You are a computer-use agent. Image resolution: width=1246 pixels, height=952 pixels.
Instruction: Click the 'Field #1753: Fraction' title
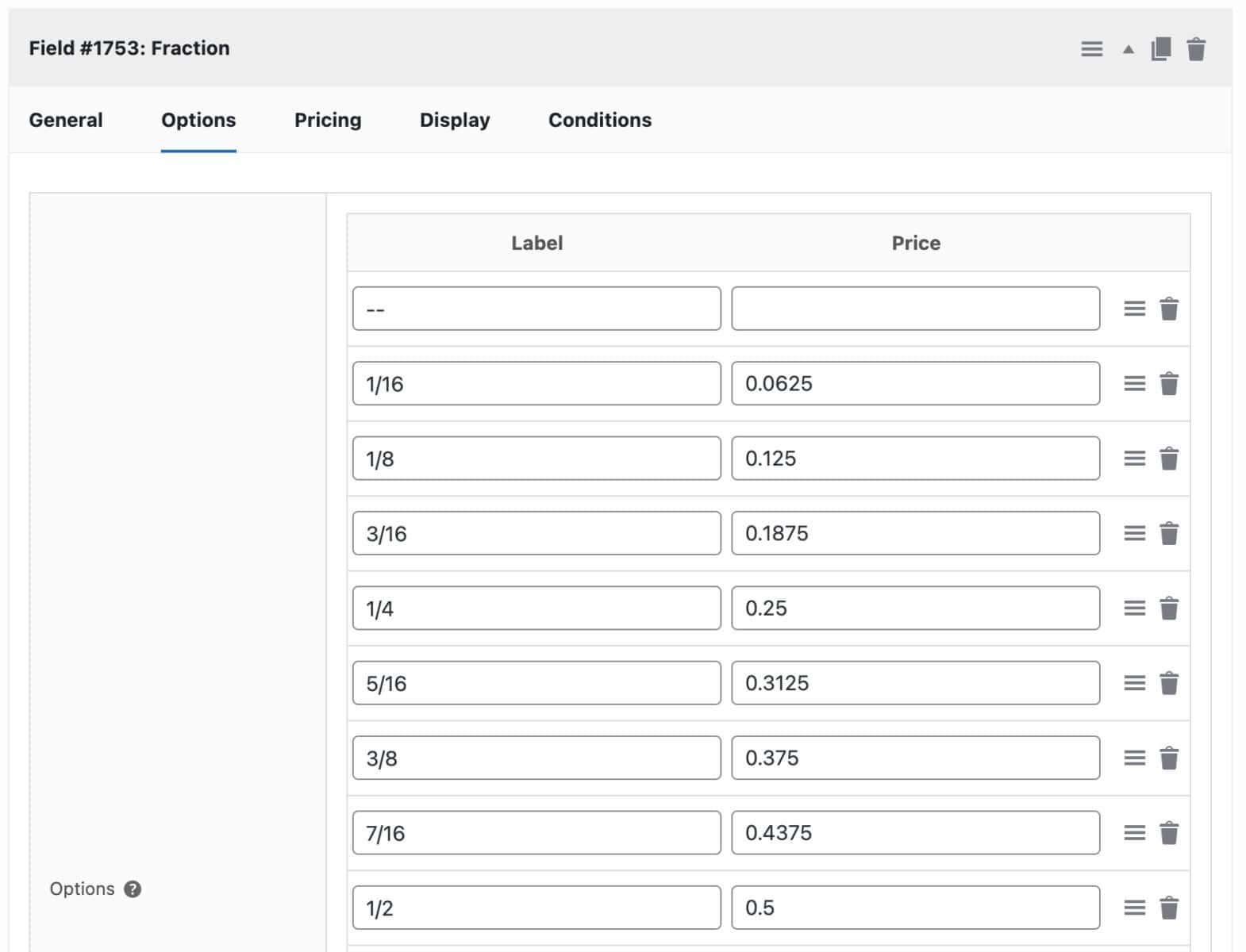point(129,48)
